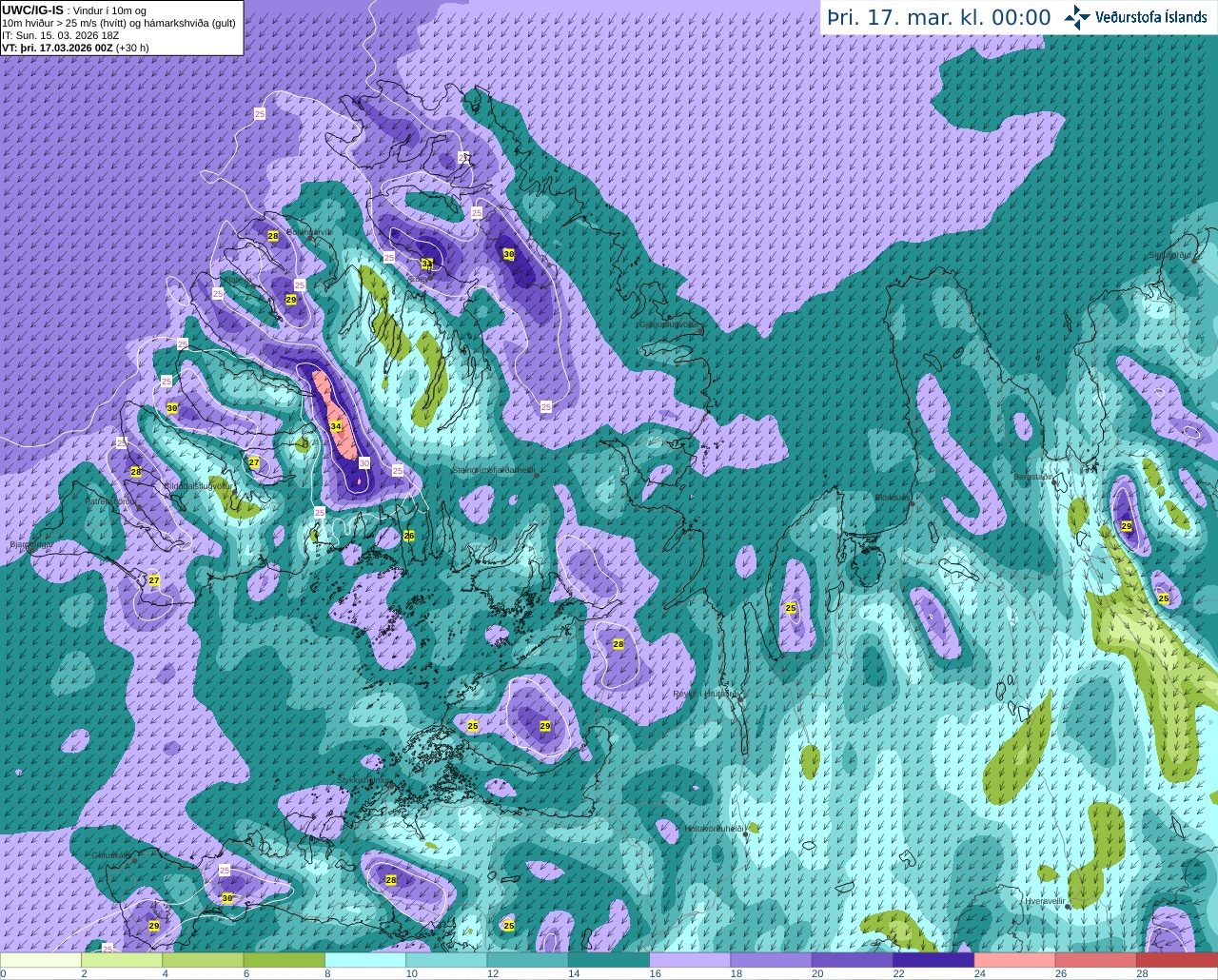The height and width of the screenshot is (980, 1218).
Task: Click the yellow '27' gust label near Bíldudalsflugvöllur
Action: [x=254, y=462]
